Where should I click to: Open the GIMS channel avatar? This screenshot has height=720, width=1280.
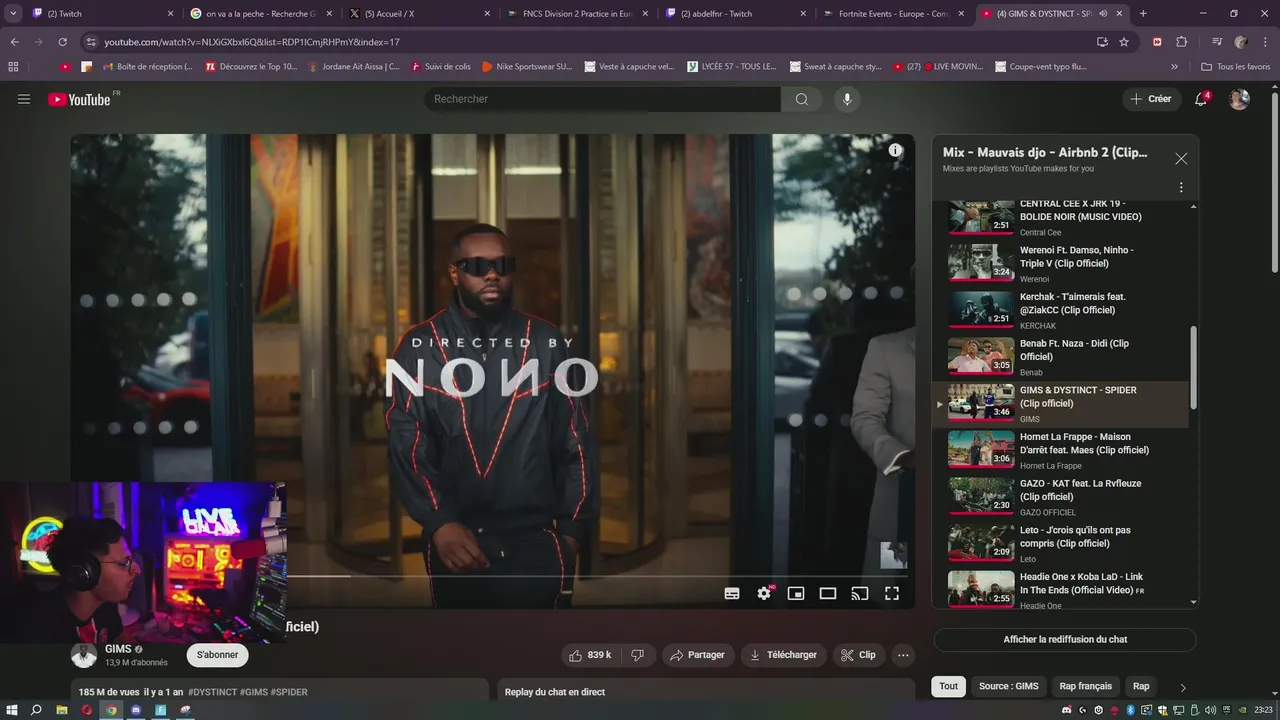(x=84, y=655)
